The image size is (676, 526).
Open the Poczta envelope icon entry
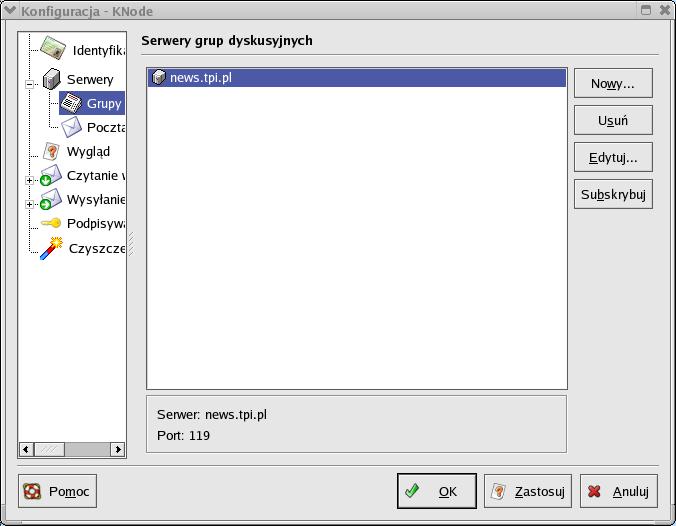(x=72, y=127)
